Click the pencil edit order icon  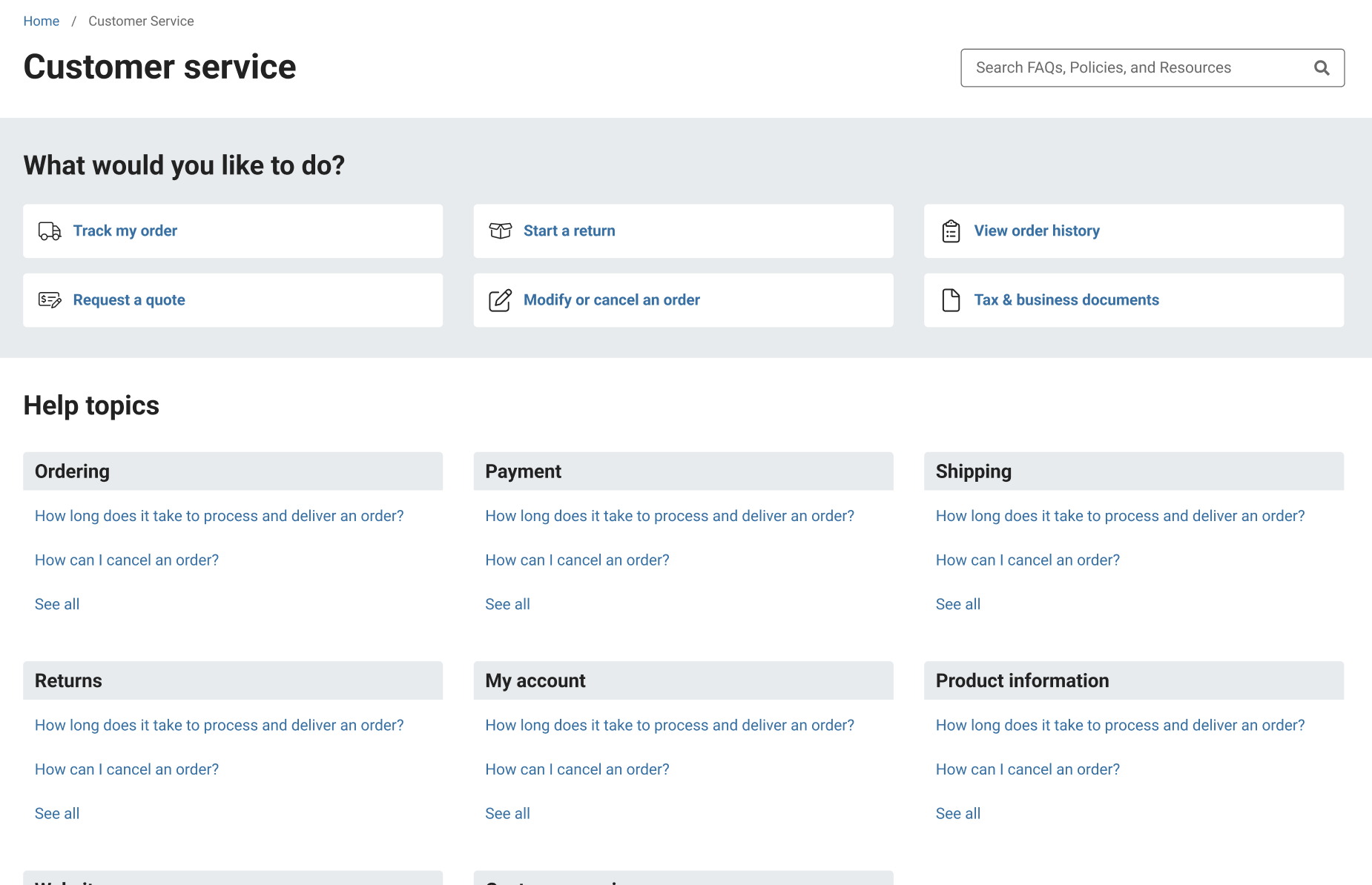(501, 300)
